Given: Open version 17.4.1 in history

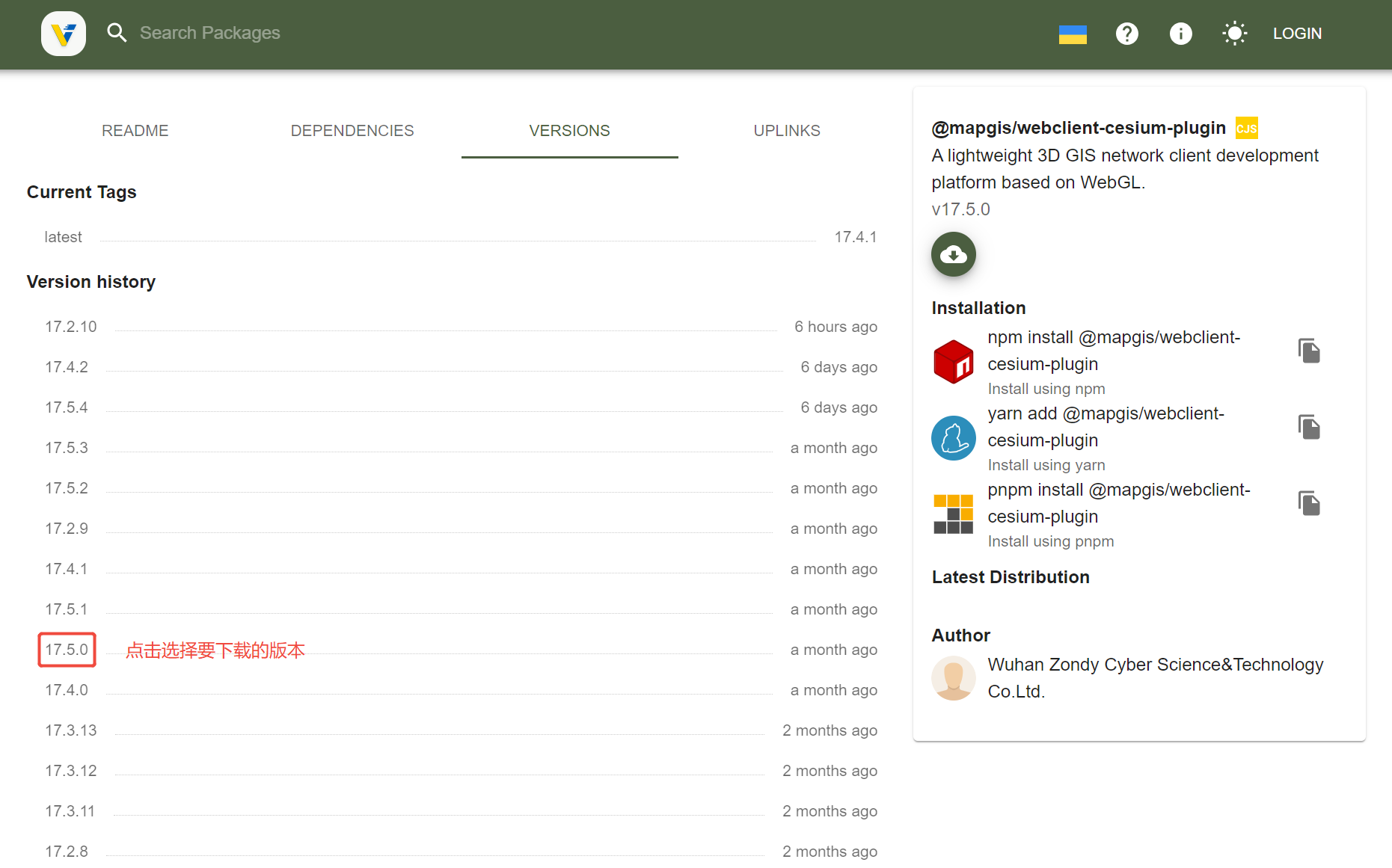Looking at the screenshot, I should pyautogui.click(x=67, y=569).
